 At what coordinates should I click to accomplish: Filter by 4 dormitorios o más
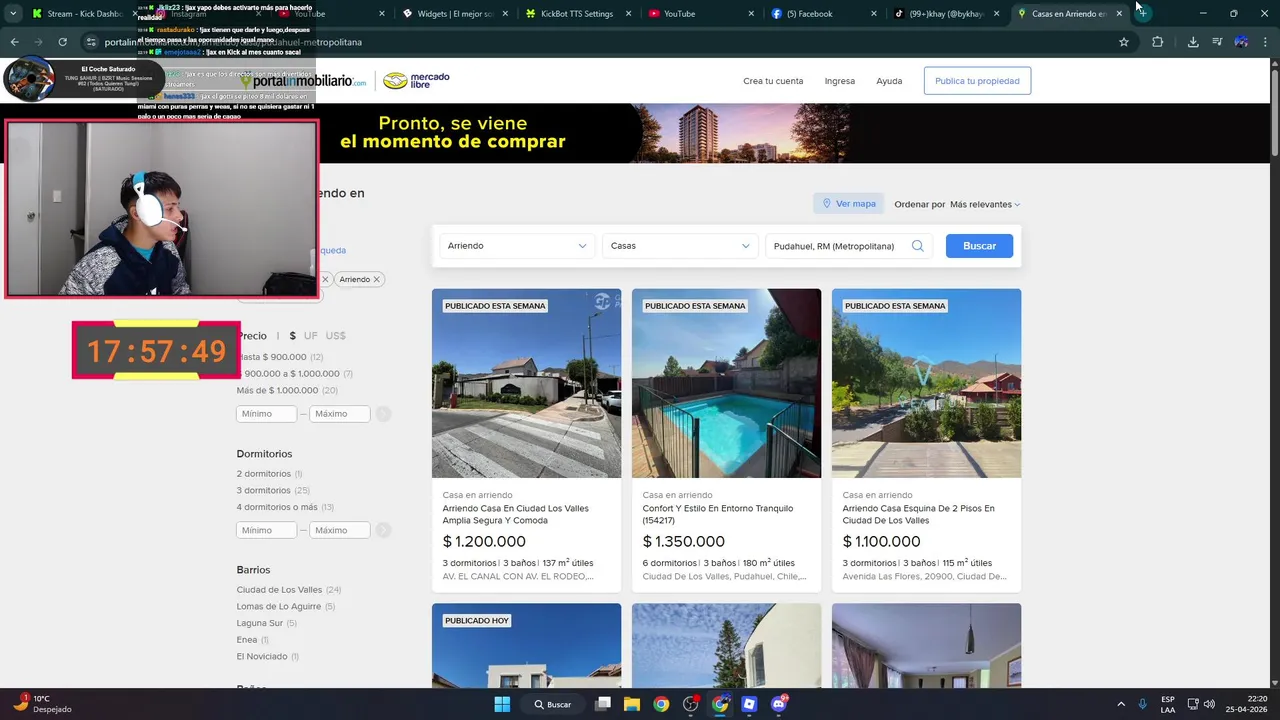(x=277, y=507)
